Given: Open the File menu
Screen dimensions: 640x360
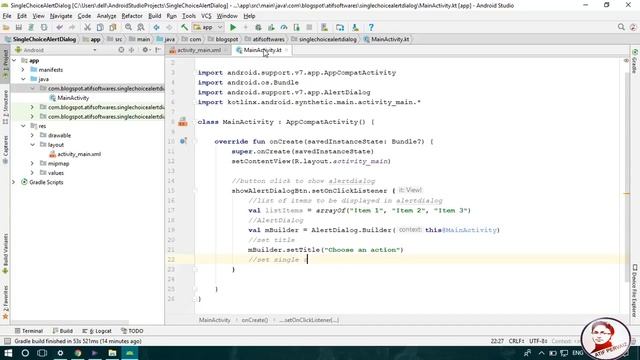Looking at the screenshot, I should [7, 16].
